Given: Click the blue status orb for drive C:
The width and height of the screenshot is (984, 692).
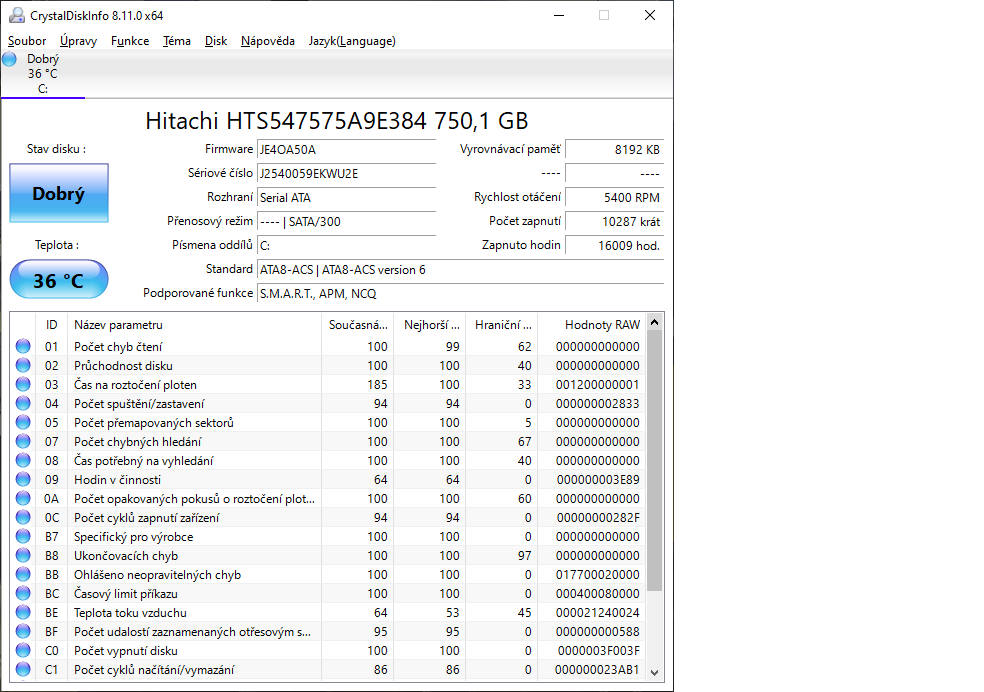Looking at the screenshot, I should [10, 59].
